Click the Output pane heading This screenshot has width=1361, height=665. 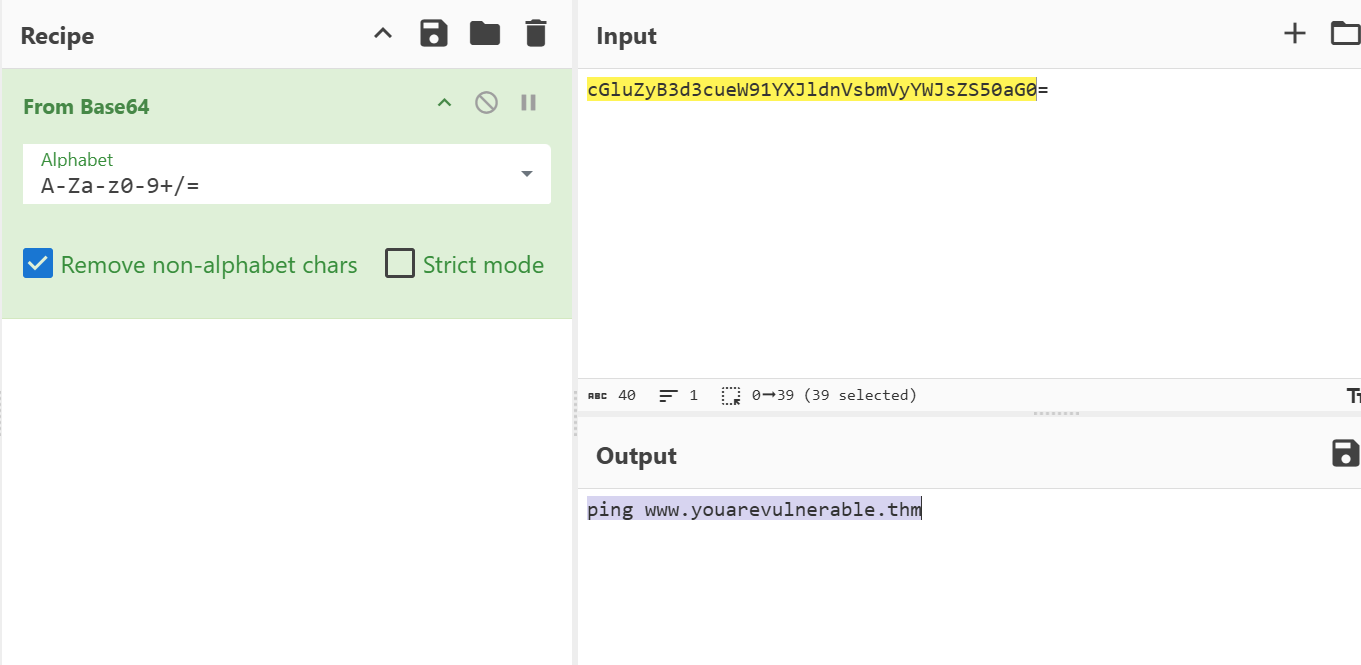tap(636, 456)
